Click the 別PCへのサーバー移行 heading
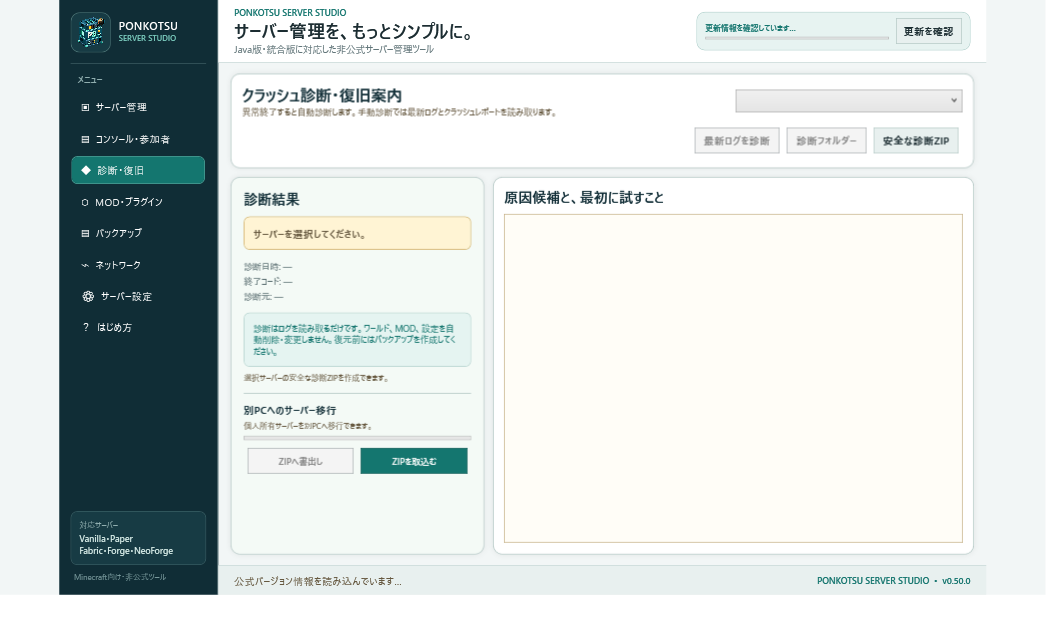1060x632 pixels. (x=289, y=410)
